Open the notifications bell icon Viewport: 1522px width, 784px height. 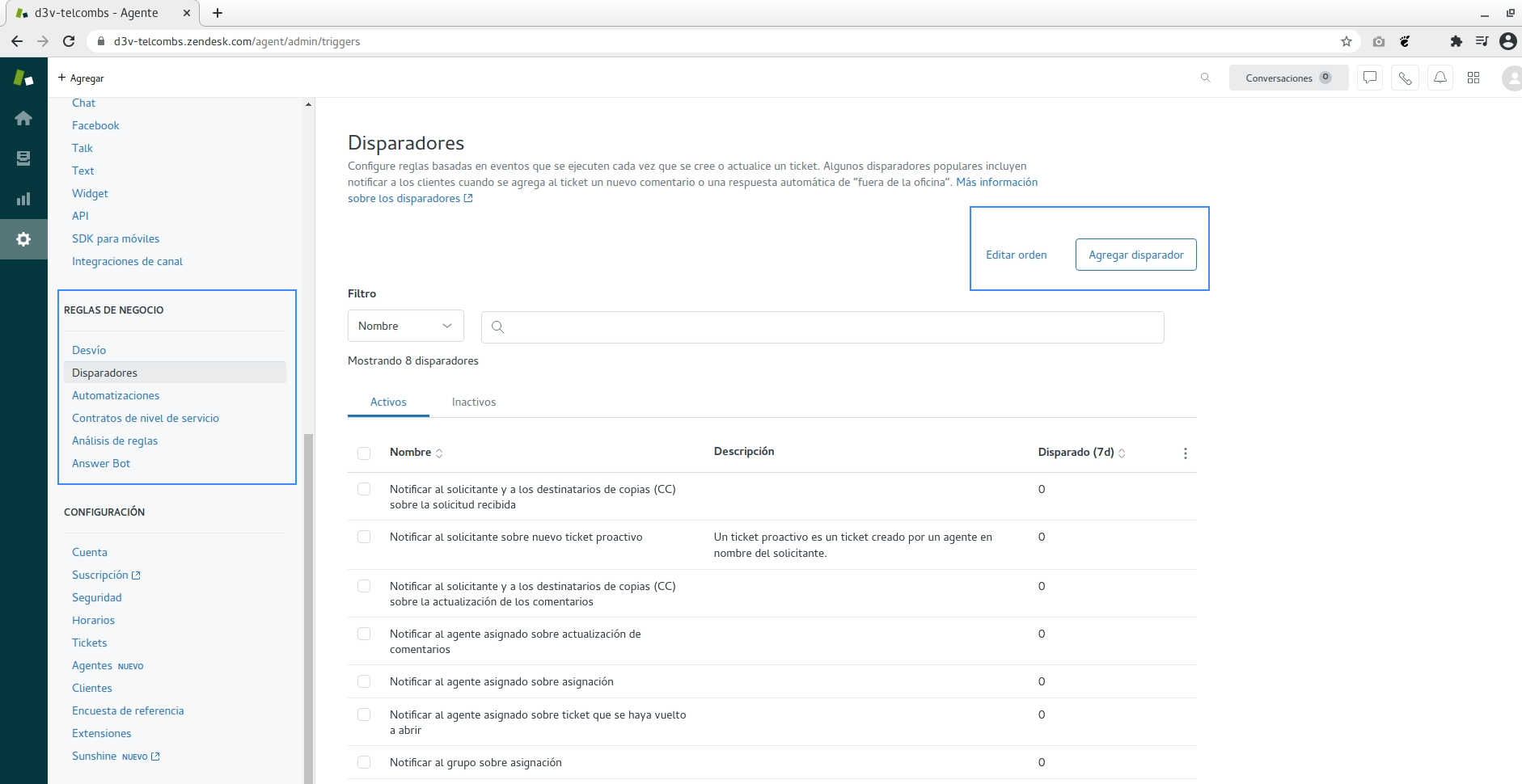(x=1440, y=78)
